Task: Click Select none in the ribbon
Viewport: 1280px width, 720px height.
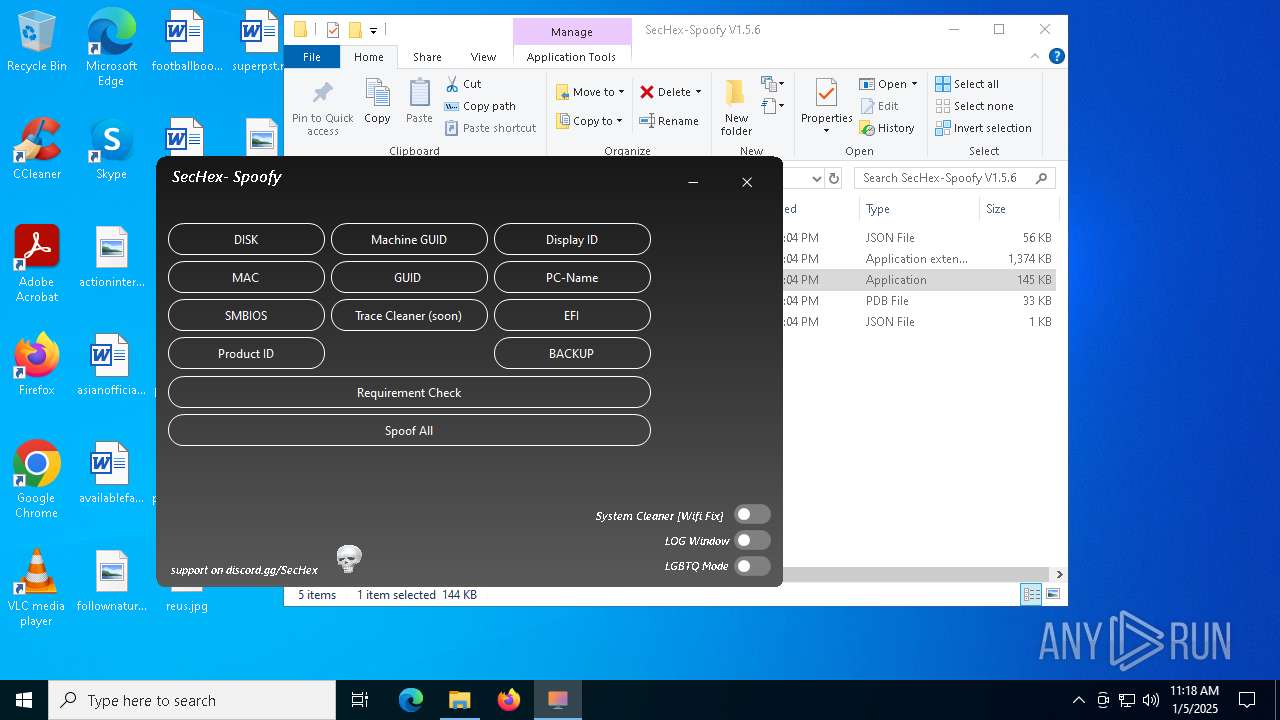Action: 974,106
